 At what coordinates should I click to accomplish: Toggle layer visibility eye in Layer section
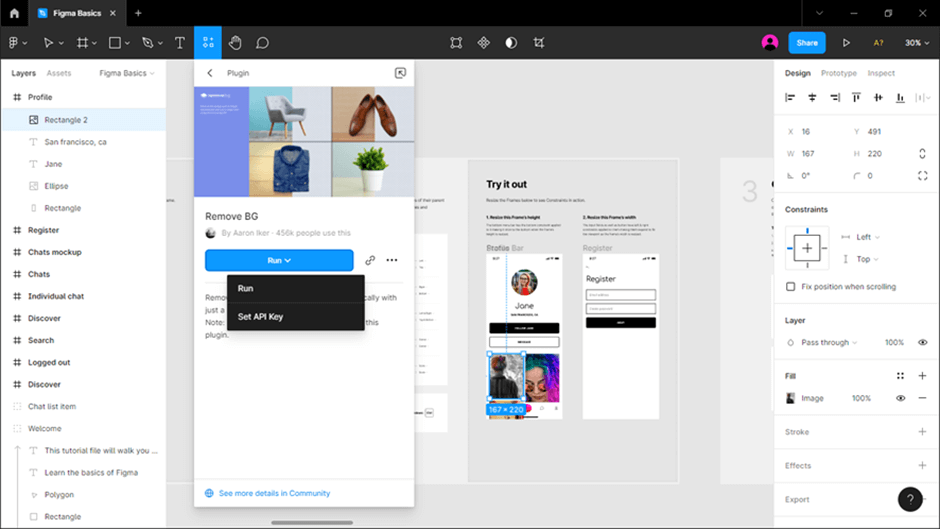tap(922, 342)
